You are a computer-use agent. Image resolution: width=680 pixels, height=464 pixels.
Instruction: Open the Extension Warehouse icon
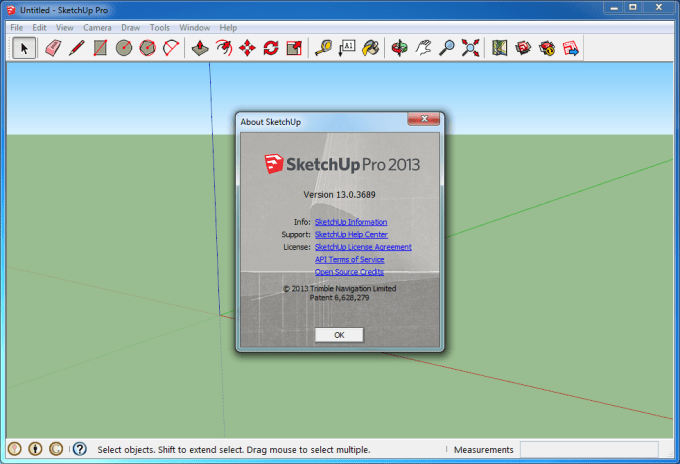click(547, 48)
